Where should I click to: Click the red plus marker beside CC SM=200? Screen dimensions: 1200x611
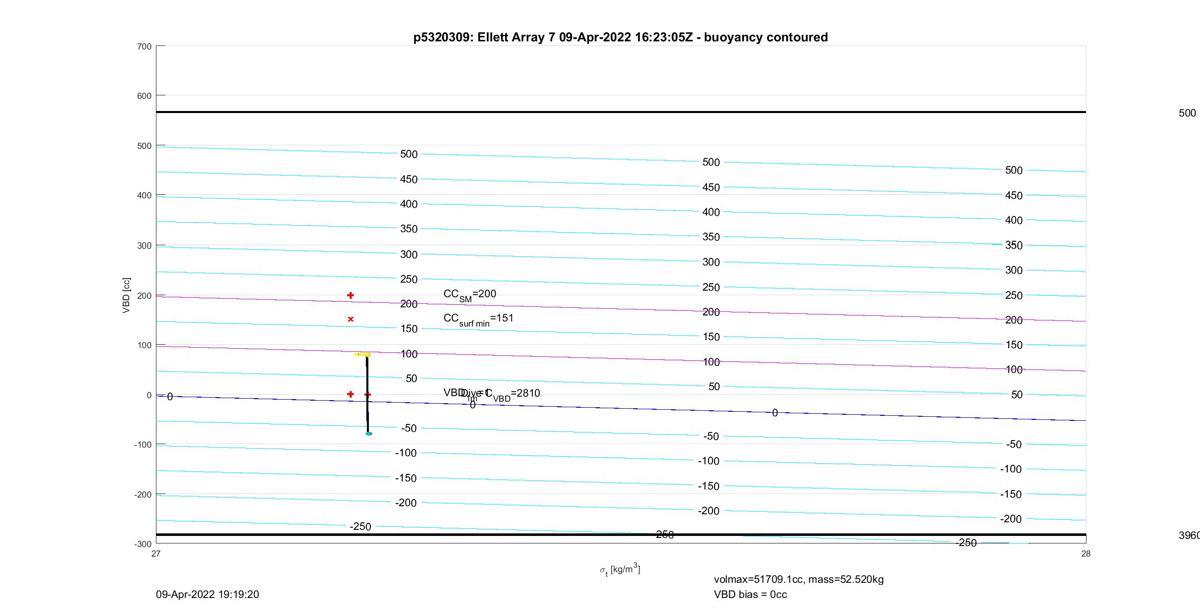350,295
